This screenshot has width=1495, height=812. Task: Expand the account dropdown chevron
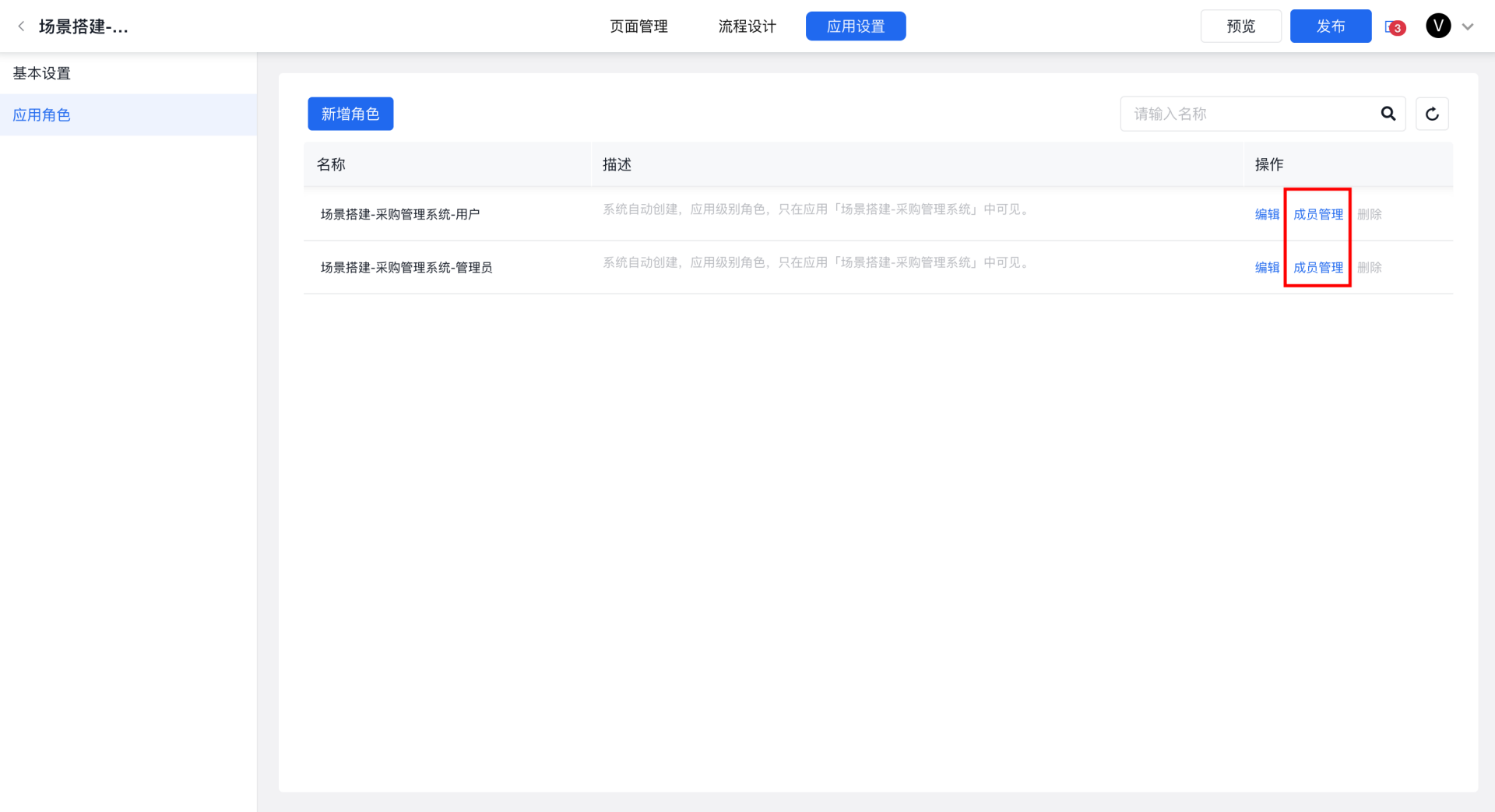tap(1468, 26)
